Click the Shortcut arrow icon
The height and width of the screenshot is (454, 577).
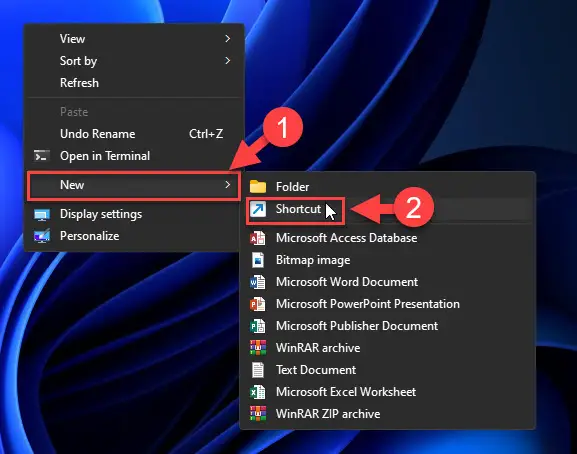point(258,209)
